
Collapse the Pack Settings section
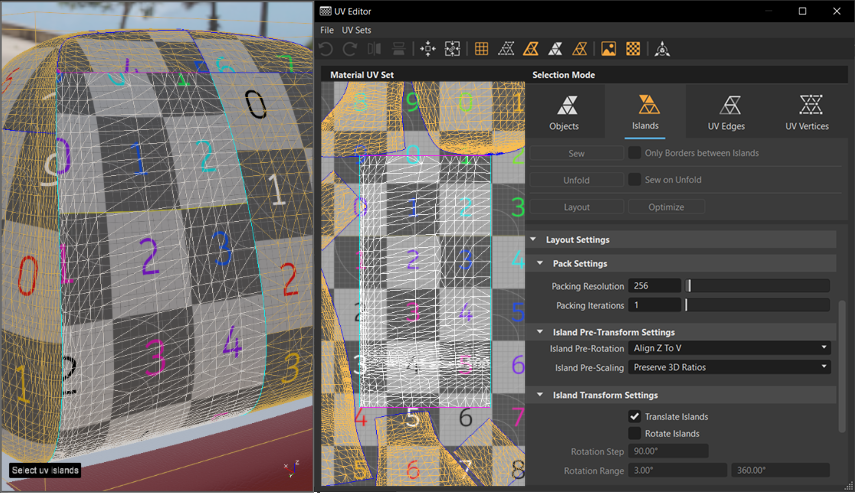(x=540, y=263)
